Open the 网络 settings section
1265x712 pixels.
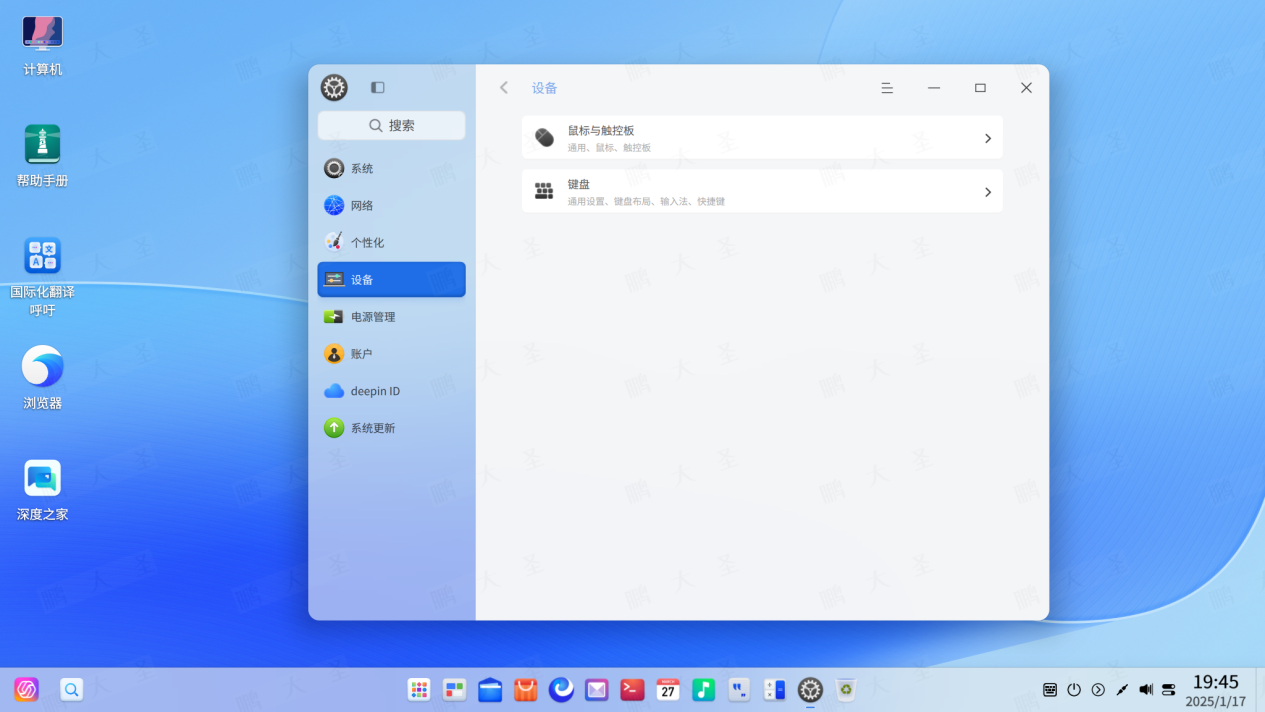[x=391, y=205]
